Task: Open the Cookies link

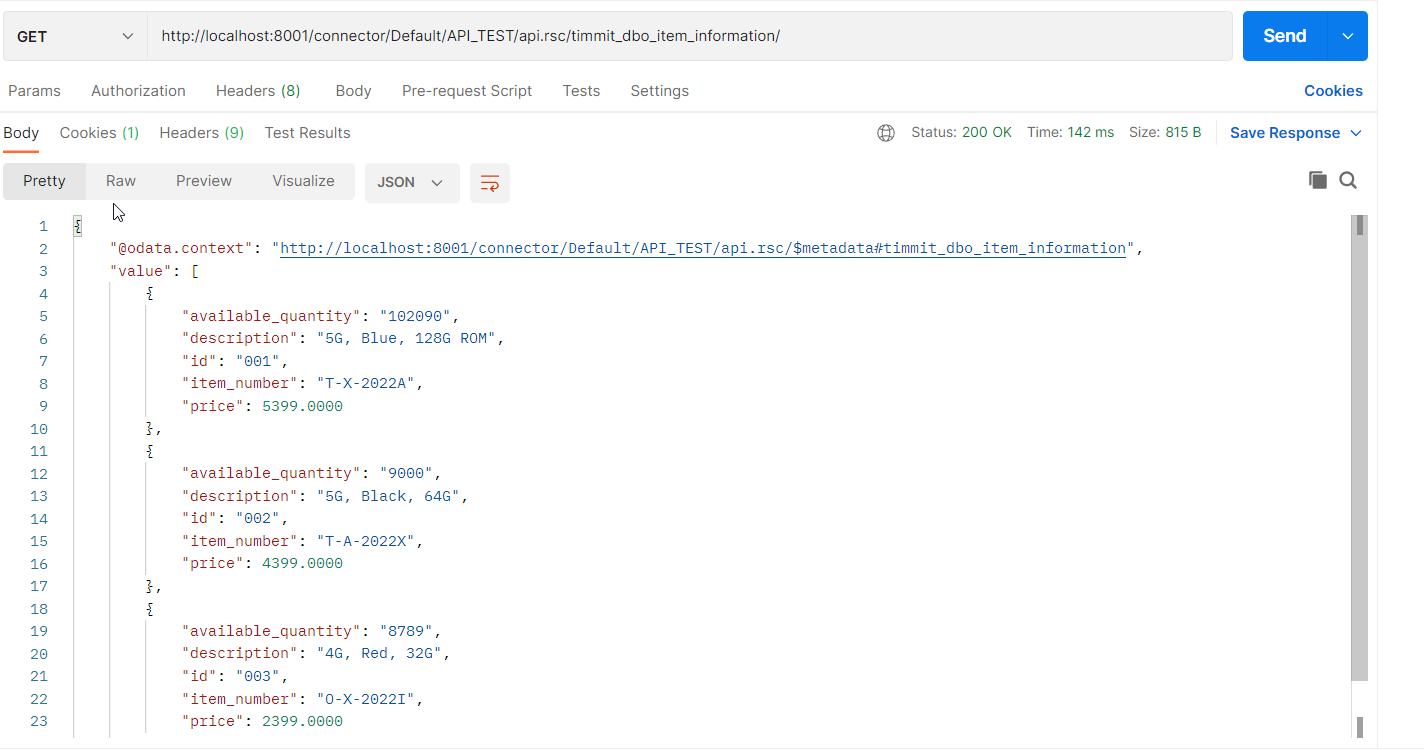Action: pos(1333,91)
